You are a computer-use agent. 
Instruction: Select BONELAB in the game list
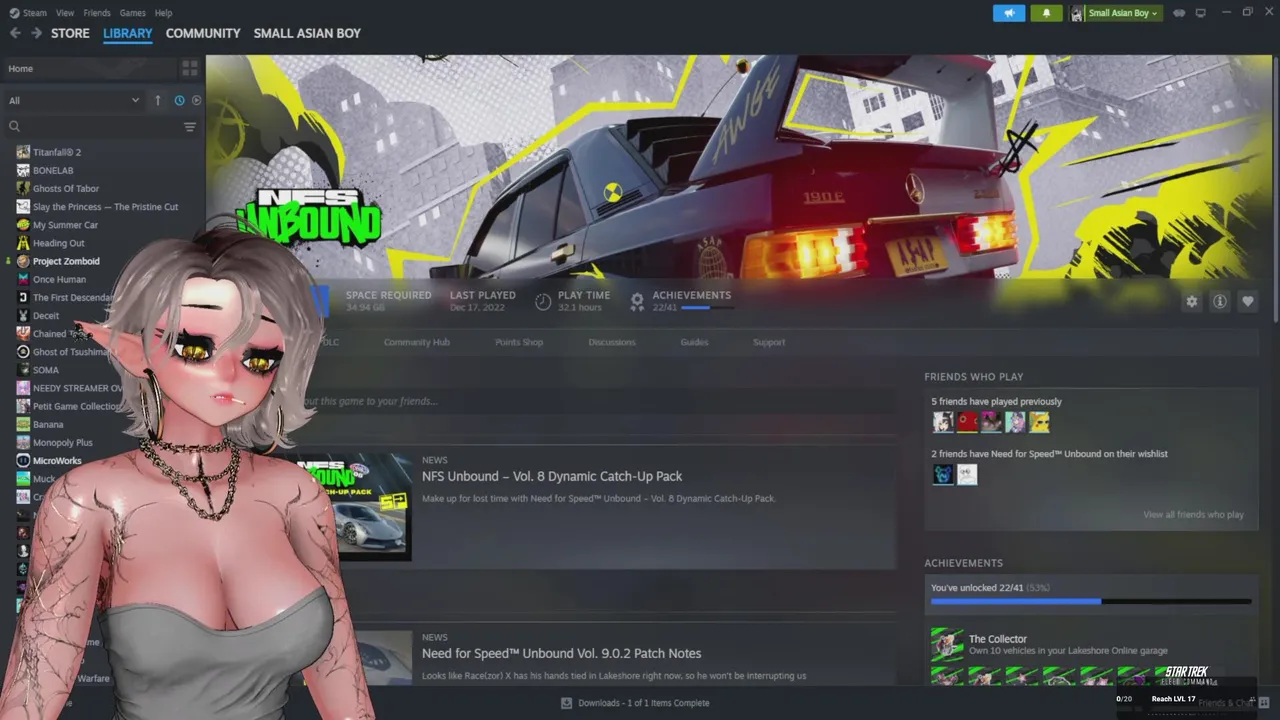click(53, 170)
